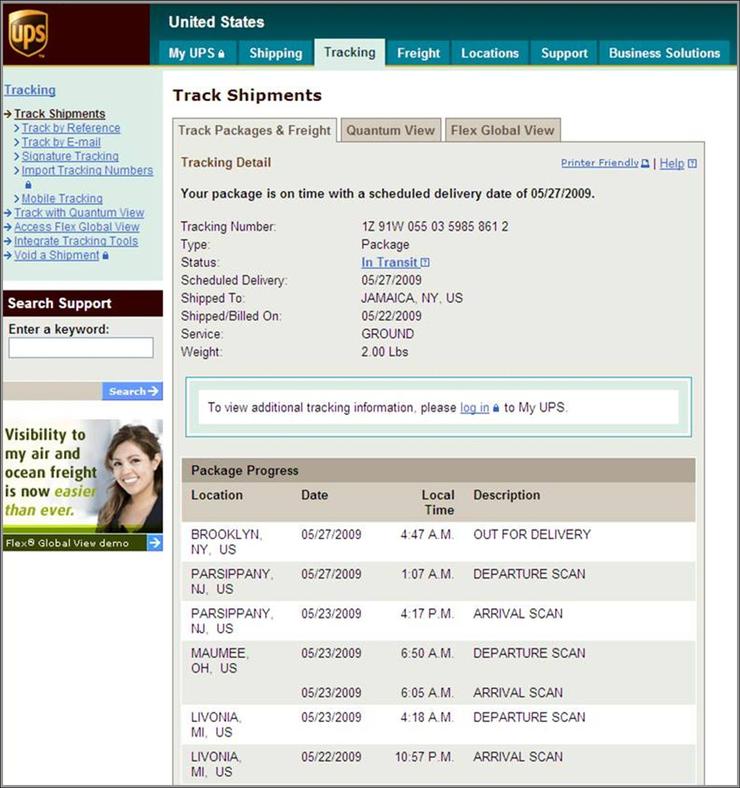The height and width of the screenshot is (788, 740).
Task: Open Integrate Tracking Tools link
Action: [76, 241]
